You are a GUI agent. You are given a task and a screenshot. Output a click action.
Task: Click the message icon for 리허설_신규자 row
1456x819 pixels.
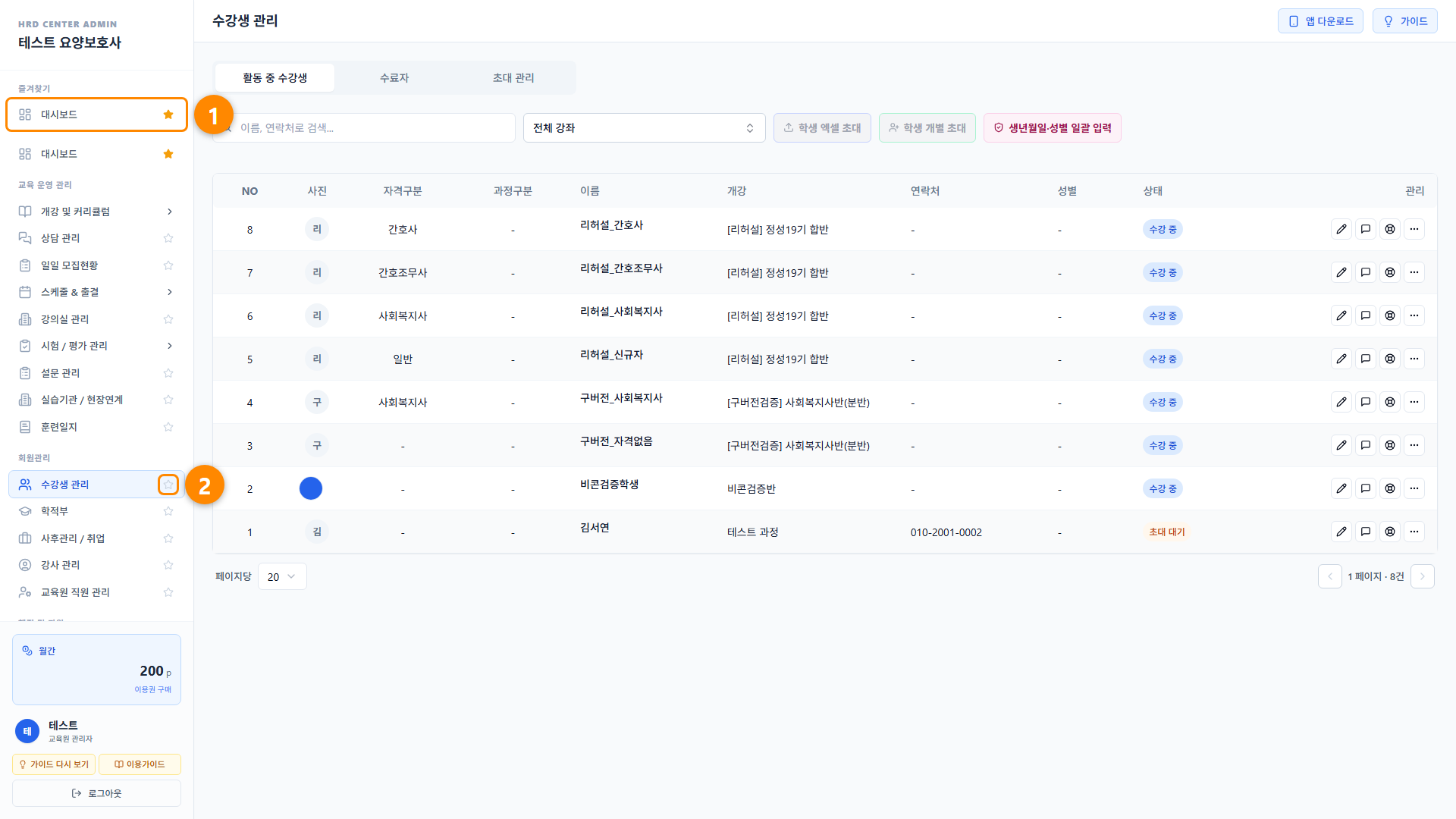tap(1366, 359)
